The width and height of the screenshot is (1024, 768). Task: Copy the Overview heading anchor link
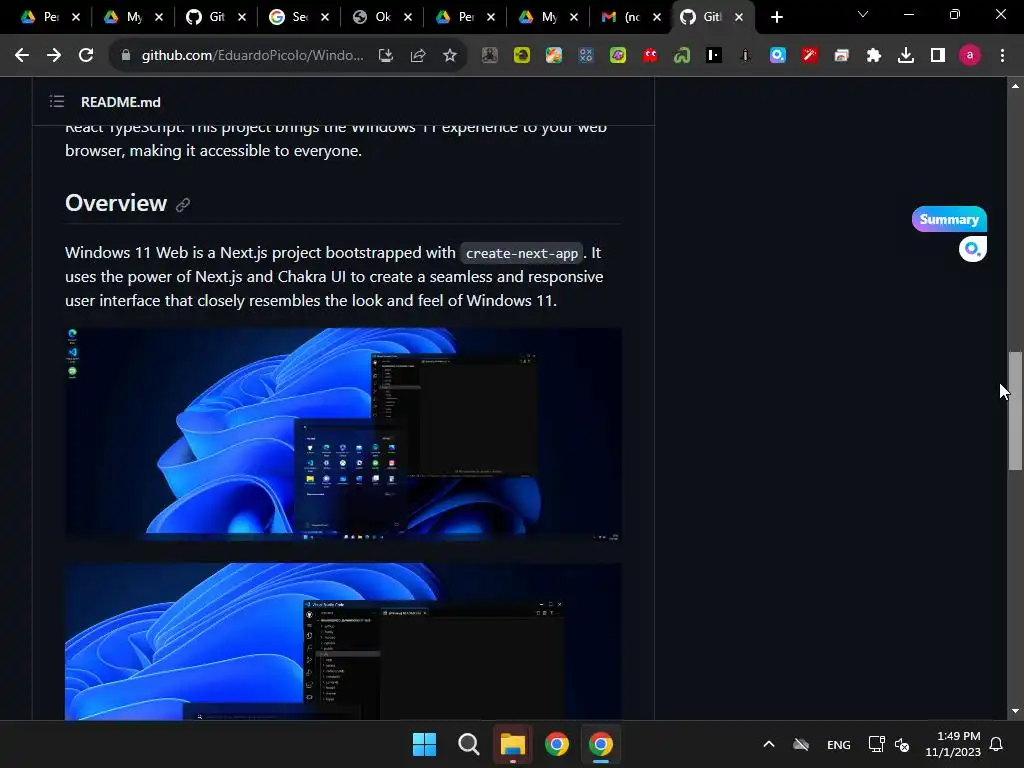point(183,204)
